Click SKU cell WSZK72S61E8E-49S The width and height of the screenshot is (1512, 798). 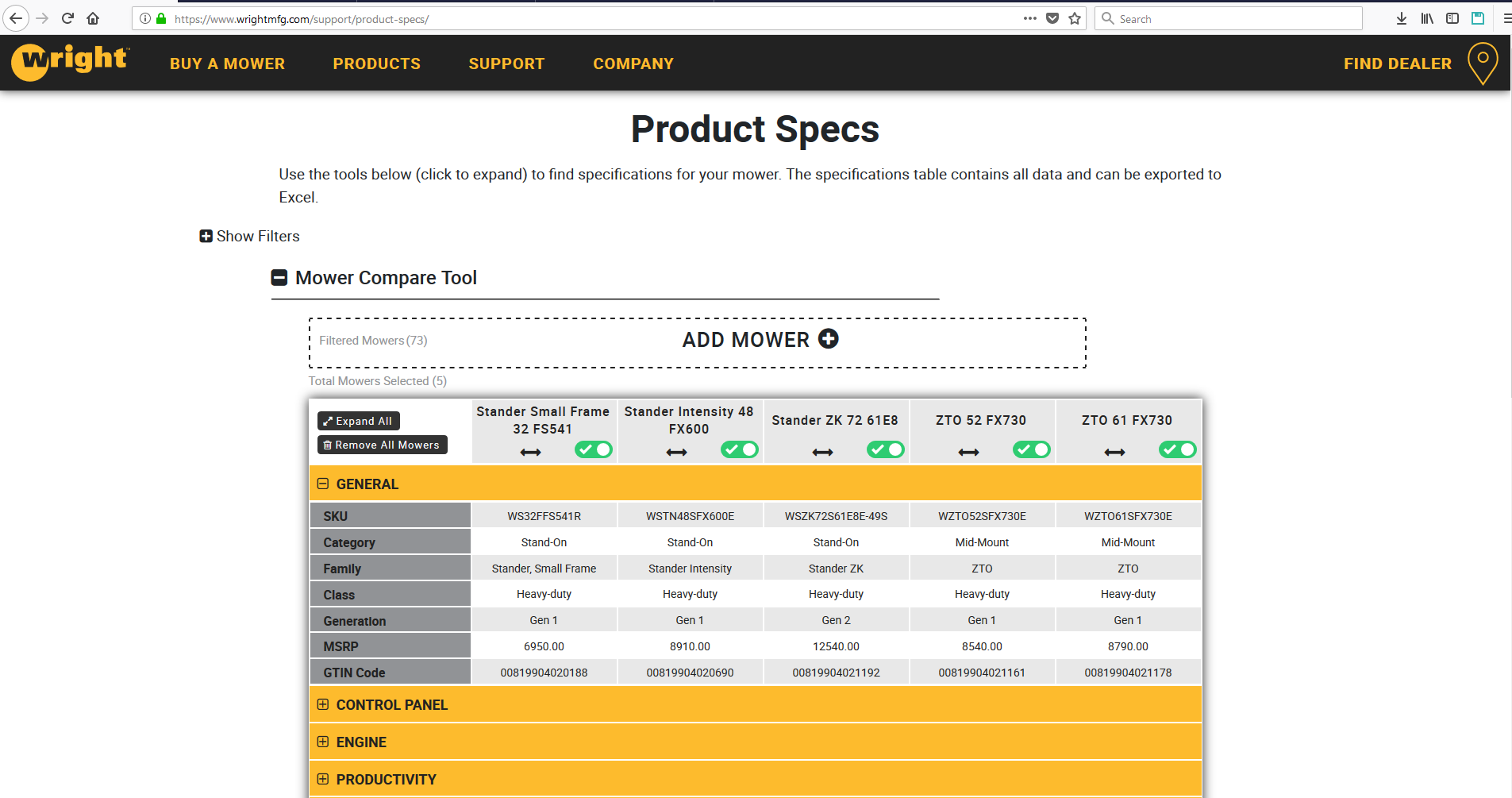836,515
